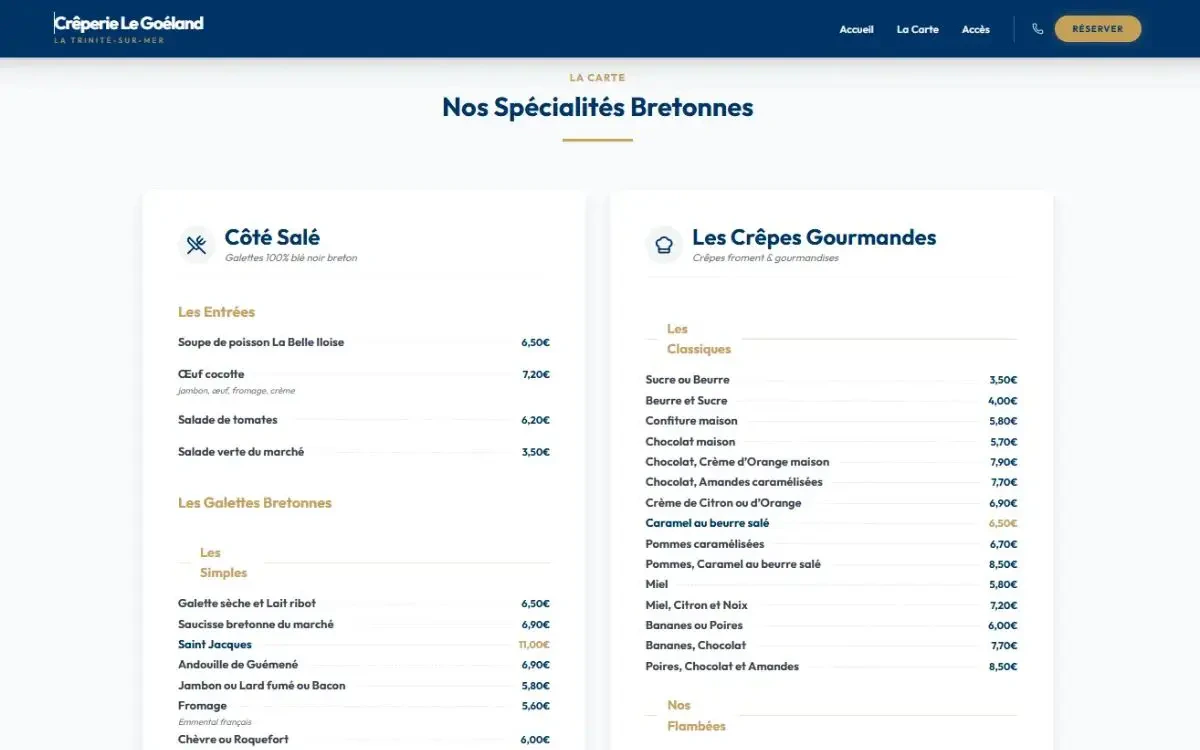
Task: Click the Les Entrées section heading
Action: (x=216, y=312)
